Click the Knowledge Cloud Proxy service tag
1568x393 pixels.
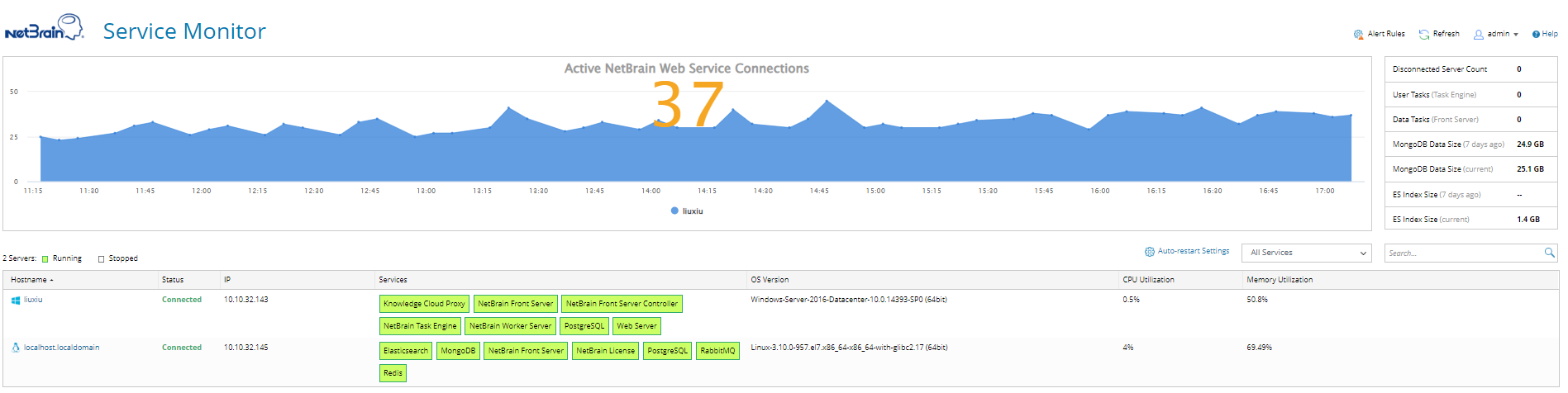coord(424,304)
